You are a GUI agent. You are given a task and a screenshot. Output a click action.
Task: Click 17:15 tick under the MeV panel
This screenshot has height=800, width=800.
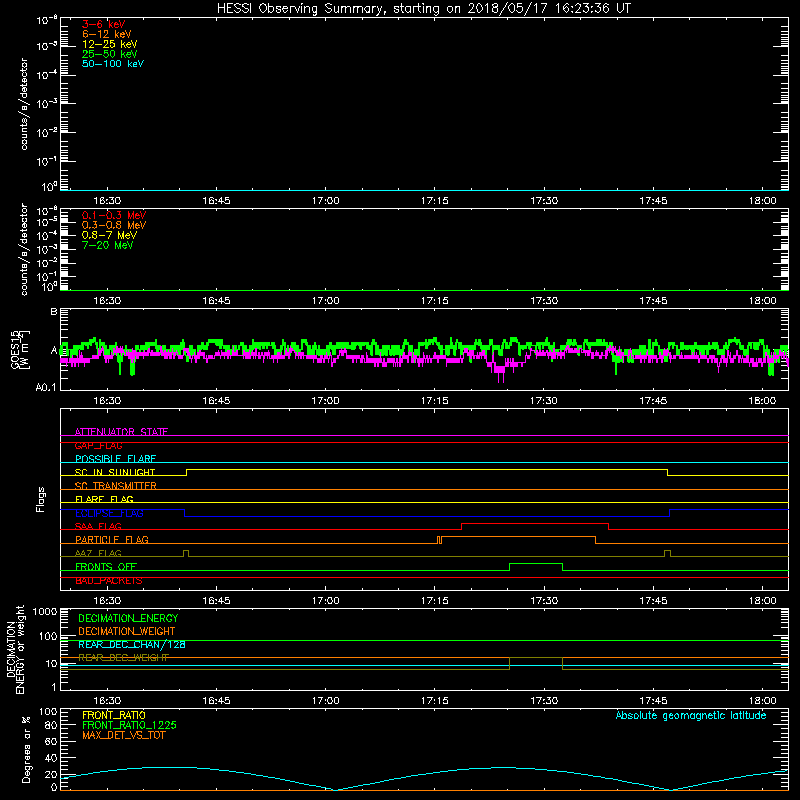435,301
